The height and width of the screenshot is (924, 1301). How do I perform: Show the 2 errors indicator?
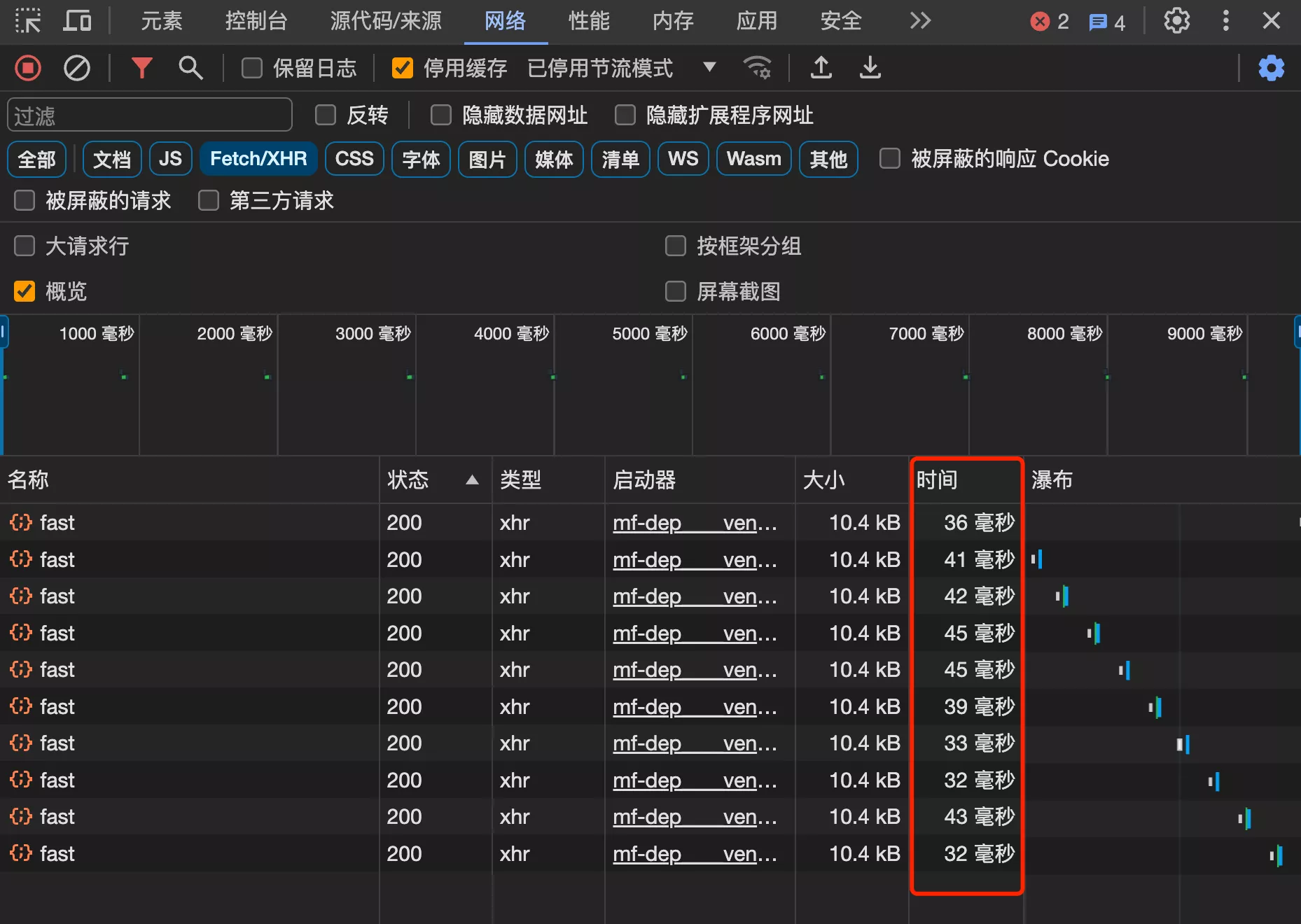click(1050, 22)
